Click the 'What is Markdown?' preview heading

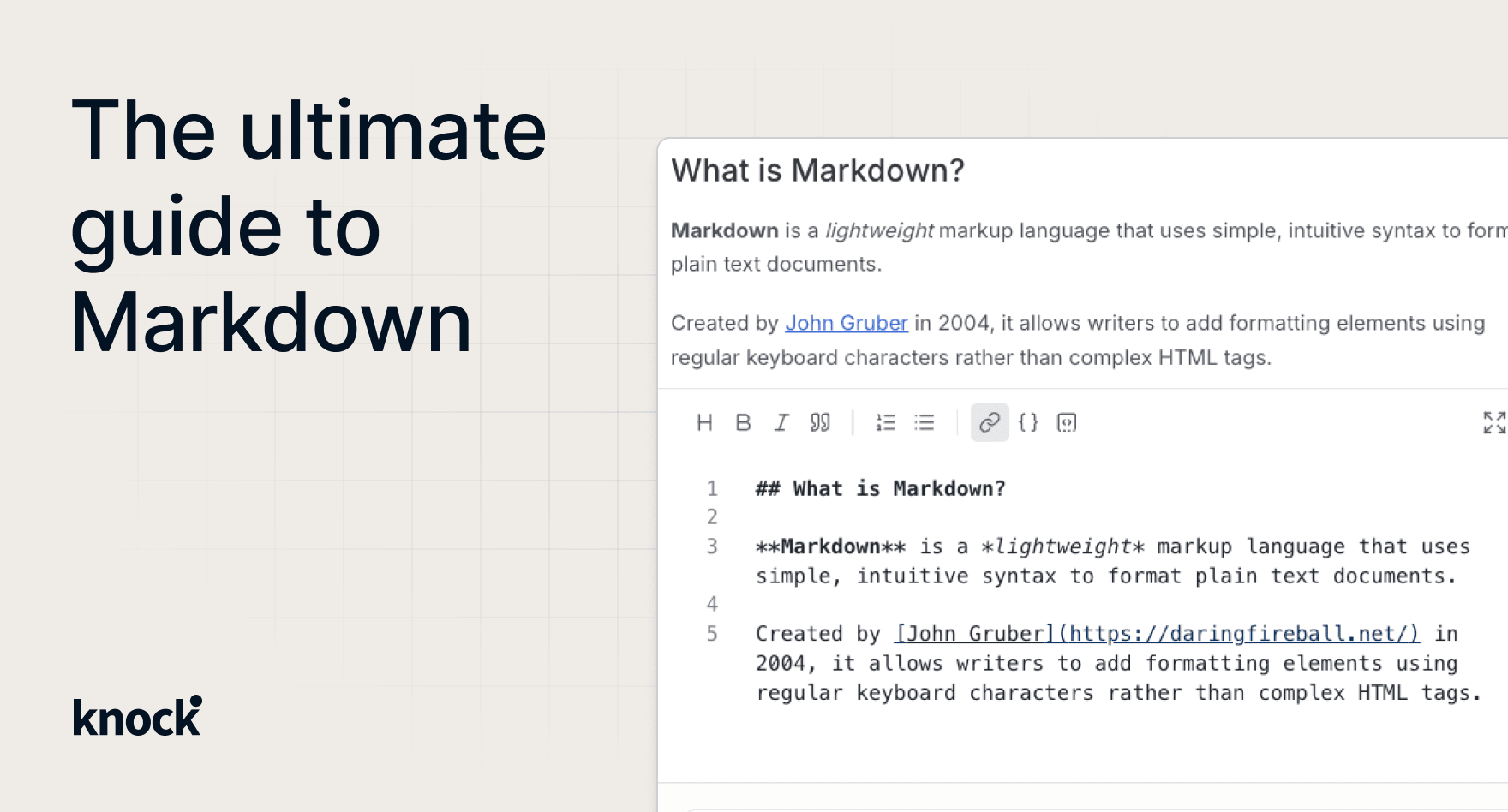[x=817, y=170]
